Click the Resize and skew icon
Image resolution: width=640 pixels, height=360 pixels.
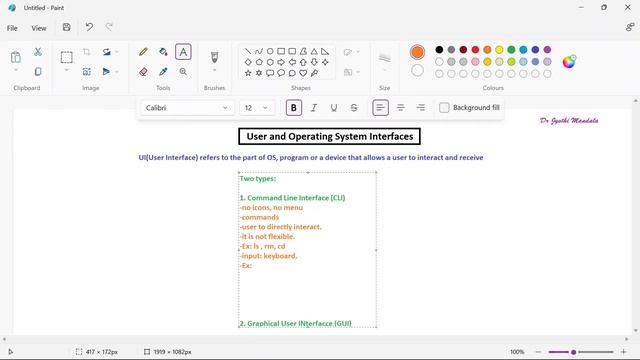tap(87, 71)
